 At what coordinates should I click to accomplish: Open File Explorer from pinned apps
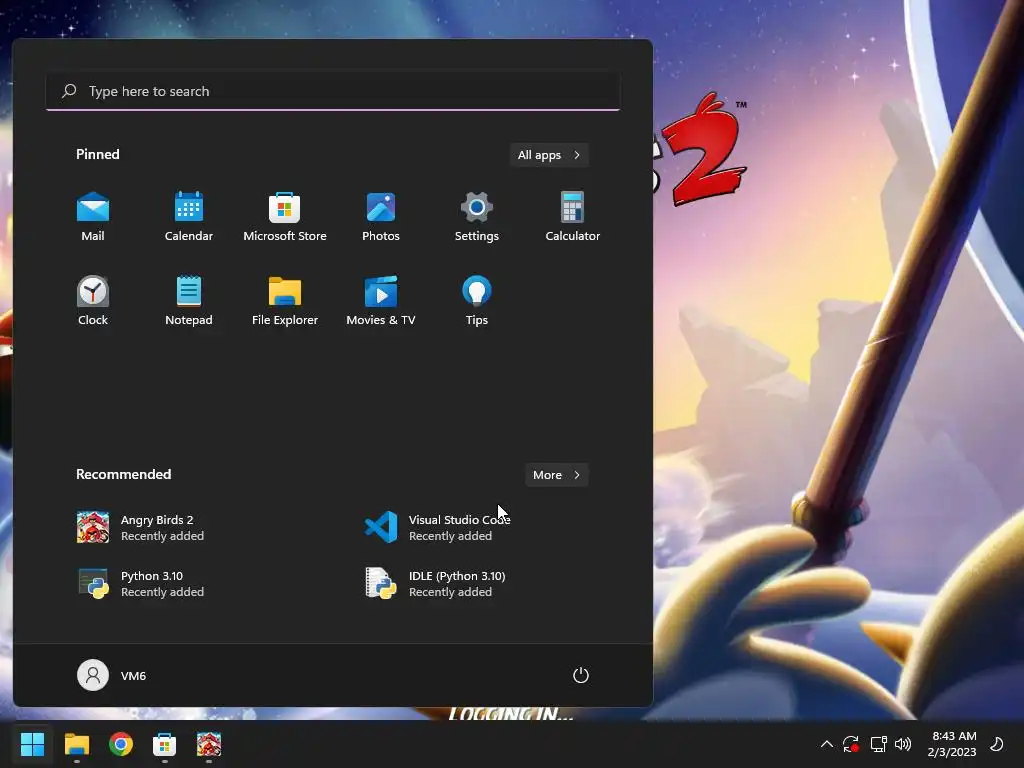click(x=285, y=301)
